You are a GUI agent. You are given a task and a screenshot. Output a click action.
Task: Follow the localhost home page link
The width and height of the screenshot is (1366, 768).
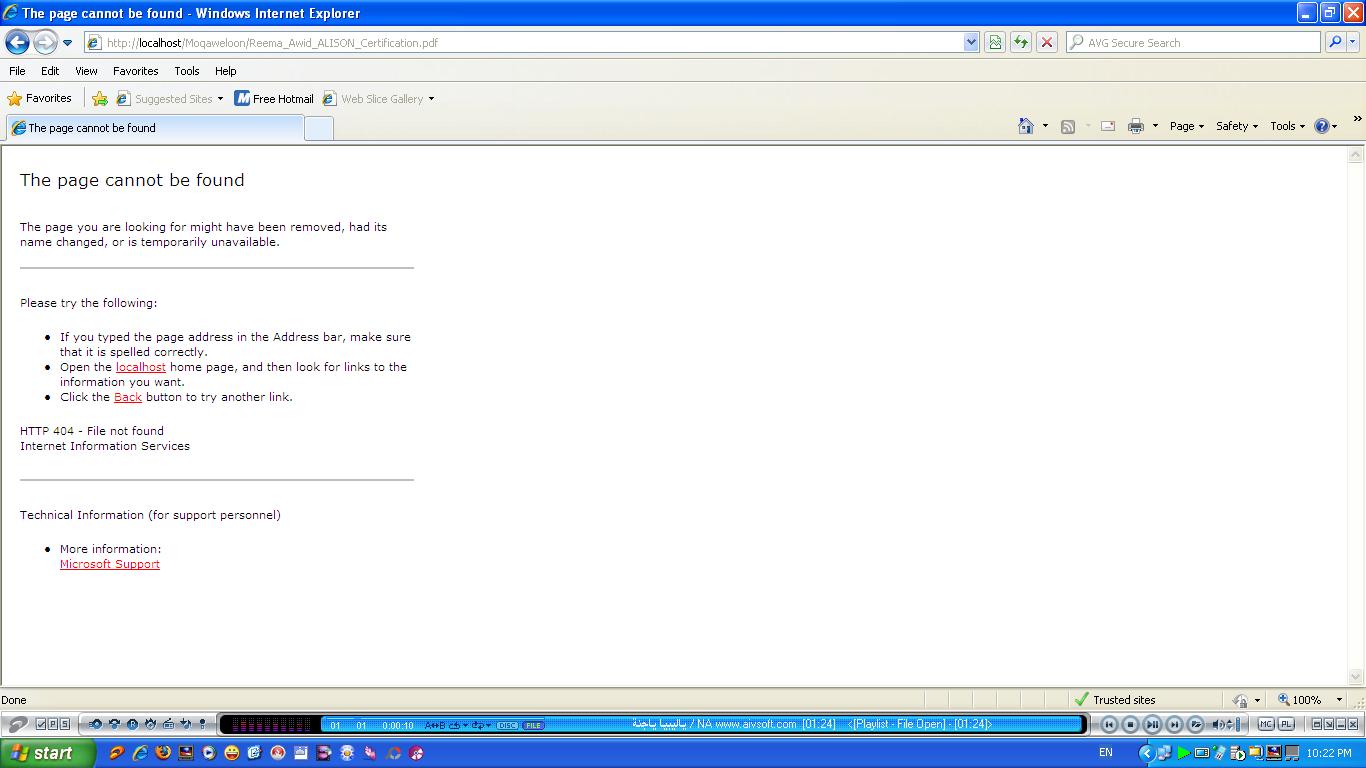[141, 367]
